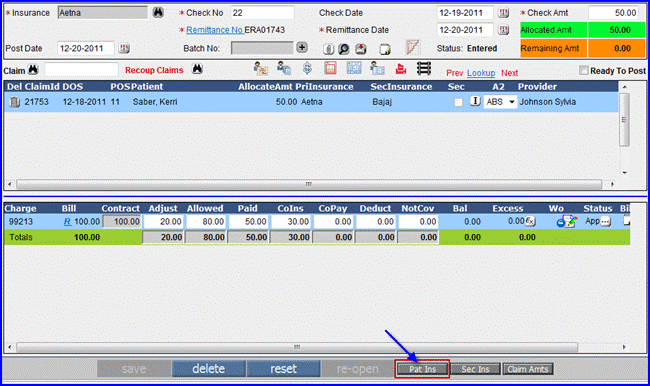
Task: Click the blue grid table toolbar icon
Action: [354, 68]
